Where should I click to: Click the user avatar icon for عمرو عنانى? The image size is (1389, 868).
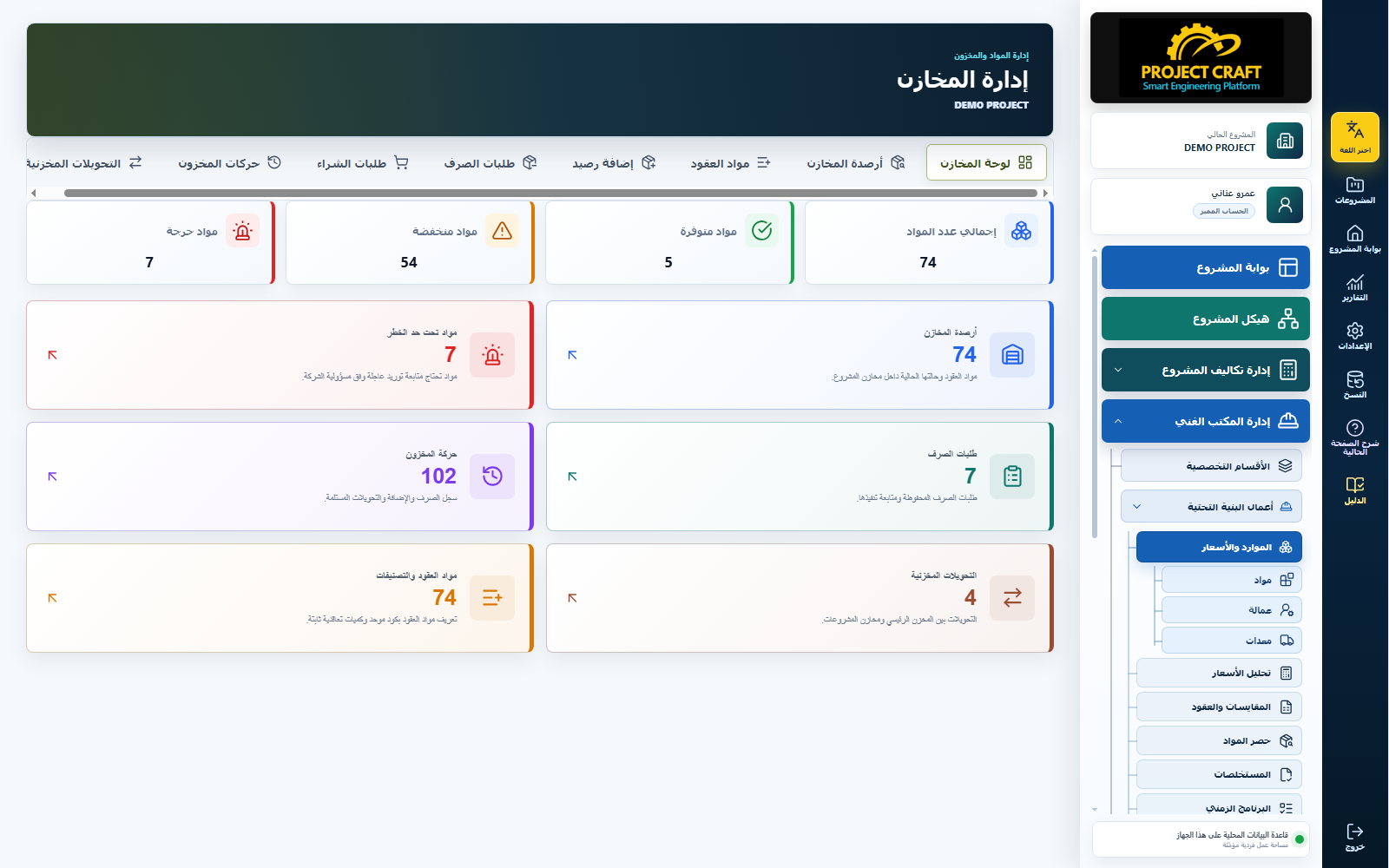pos(1285,205)
